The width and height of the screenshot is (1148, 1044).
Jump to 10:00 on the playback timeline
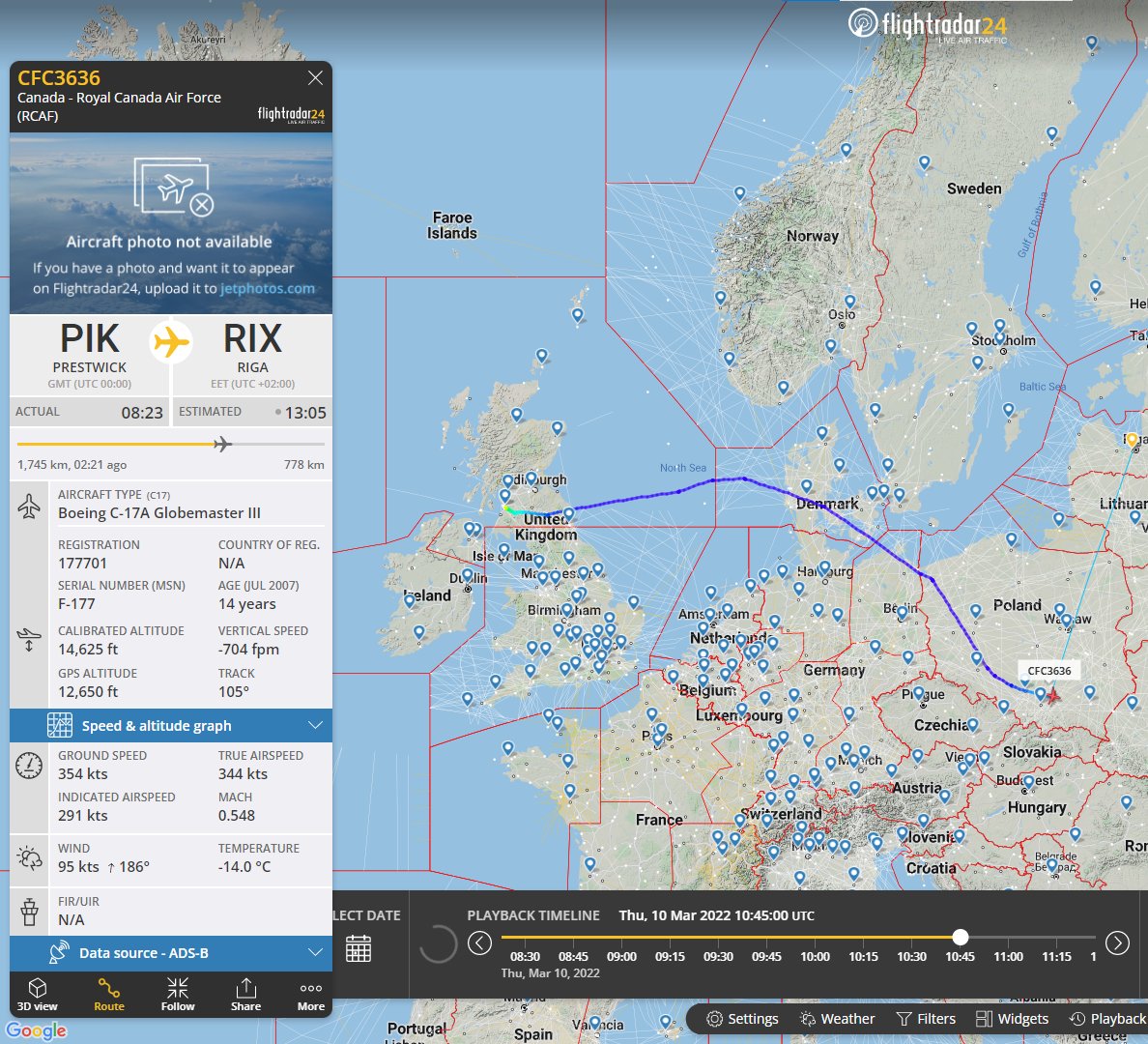click(815, 957)
